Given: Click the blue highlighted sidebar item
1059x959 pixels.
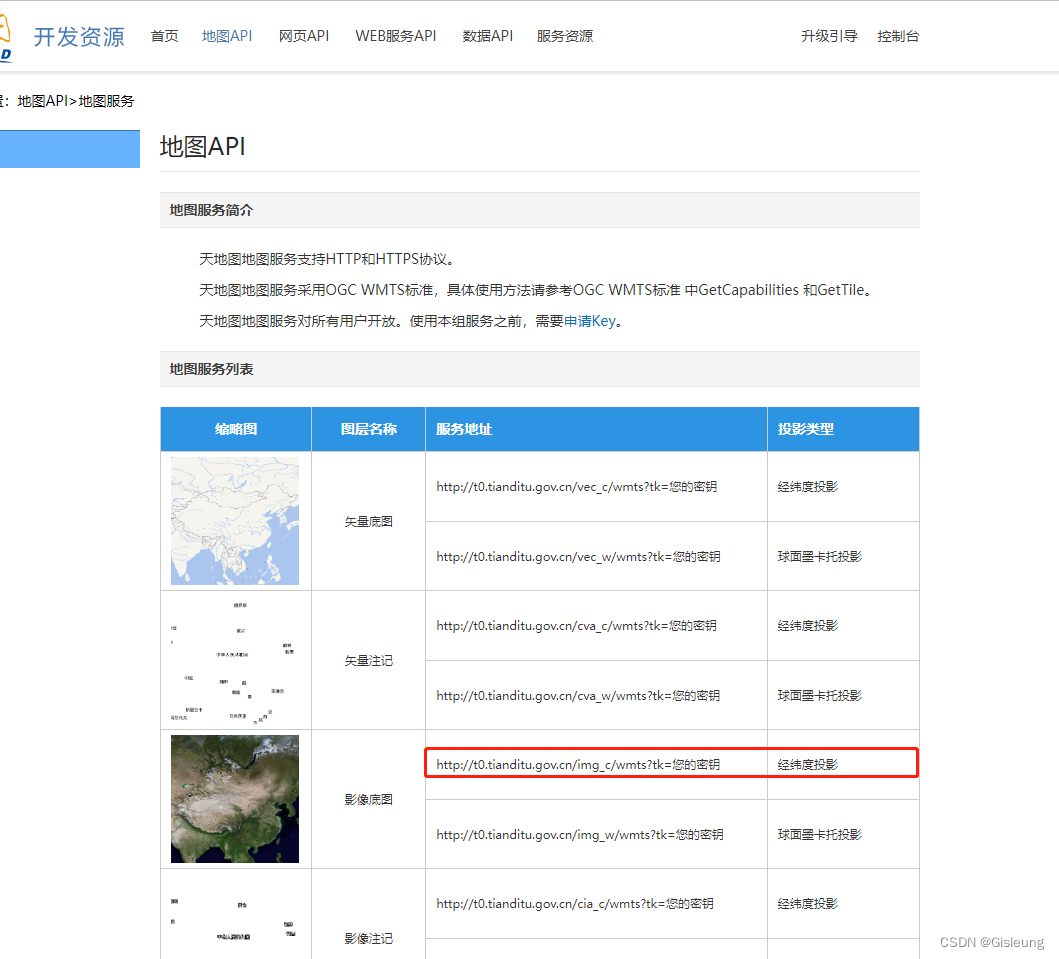Looking at the screenshot, I should (70, 149).
